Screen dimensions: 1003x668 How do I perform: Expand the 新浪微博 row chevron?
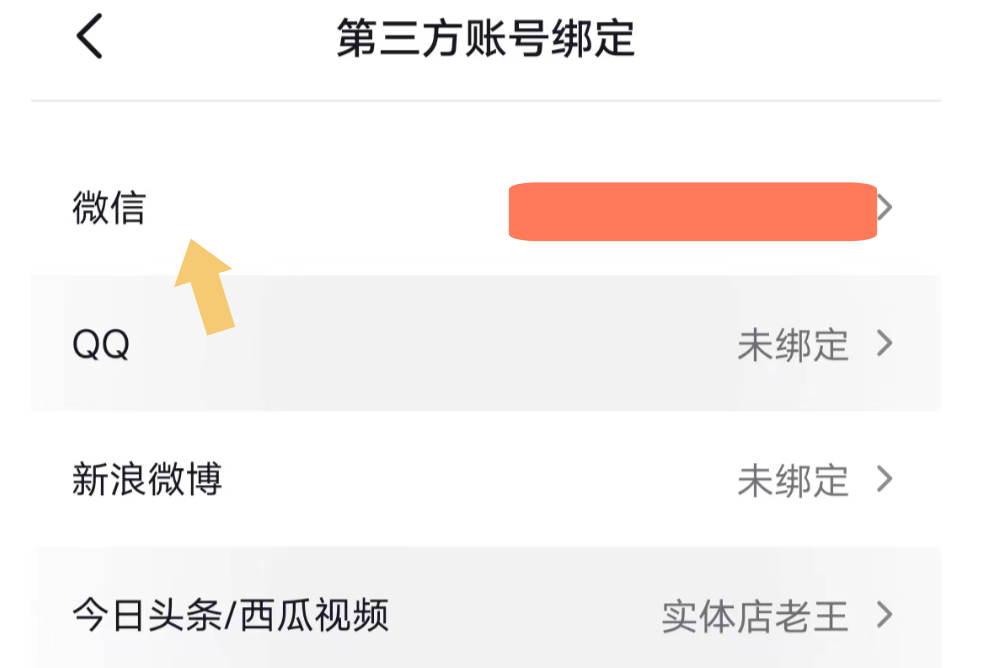coord(884,480)
